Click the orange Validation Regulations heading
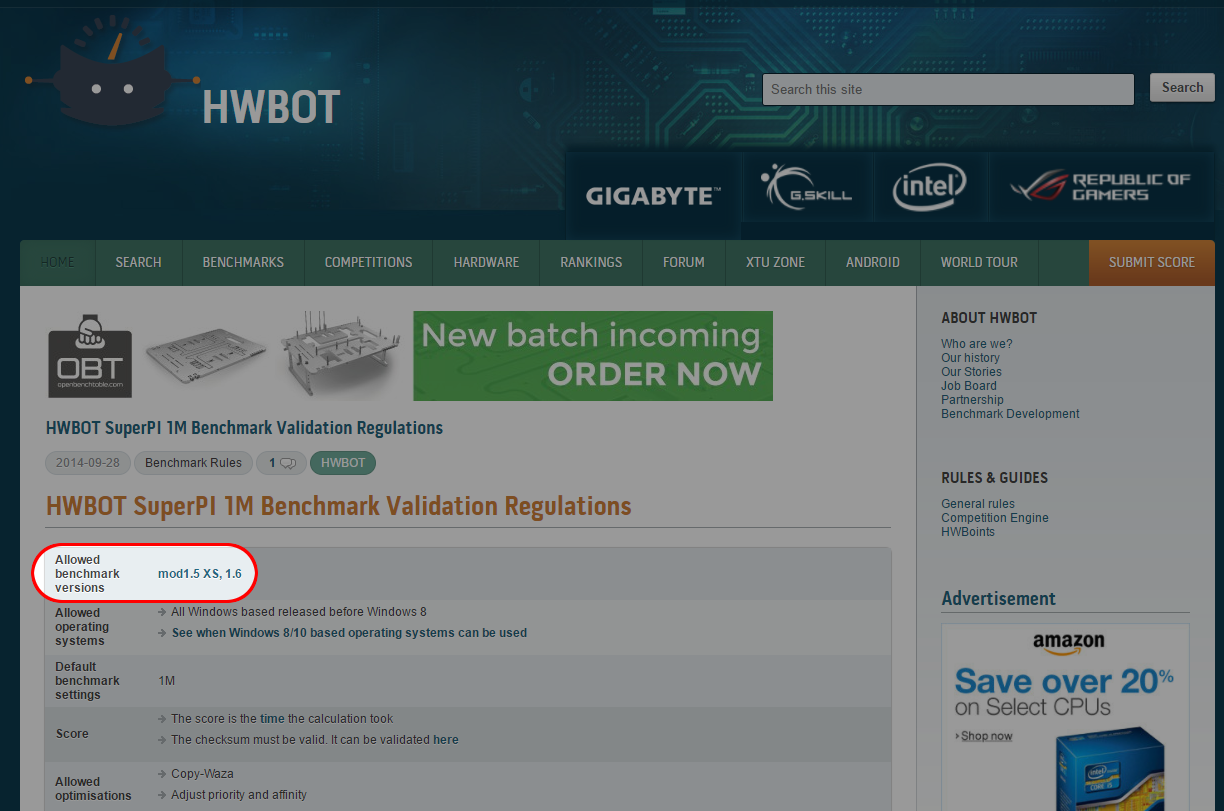The height and width of the screenshot is (811, 1224). pos(339,506)
